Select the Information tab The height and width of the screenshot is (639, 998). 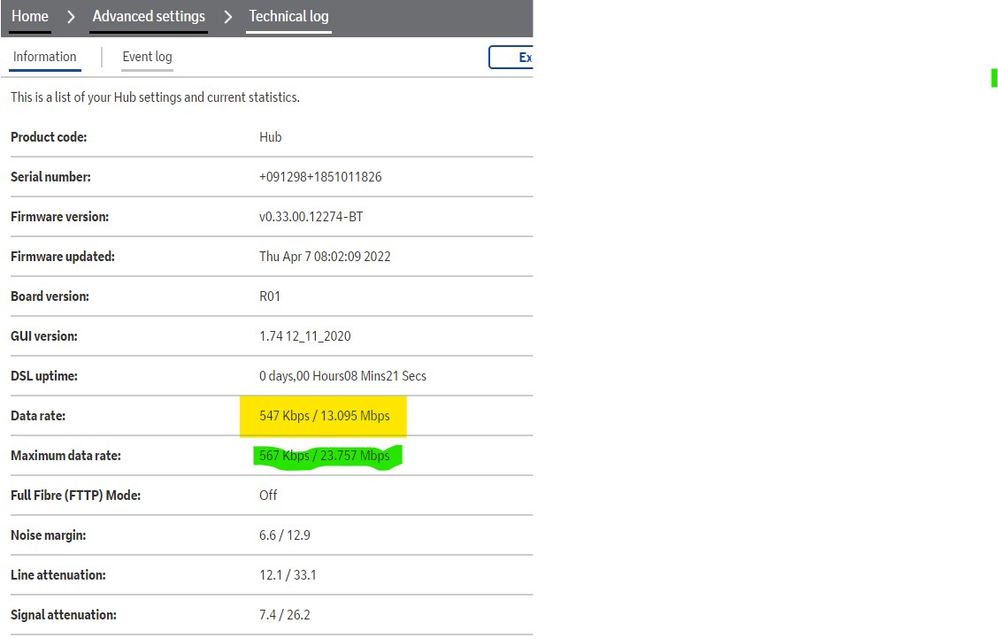point(44,57)
